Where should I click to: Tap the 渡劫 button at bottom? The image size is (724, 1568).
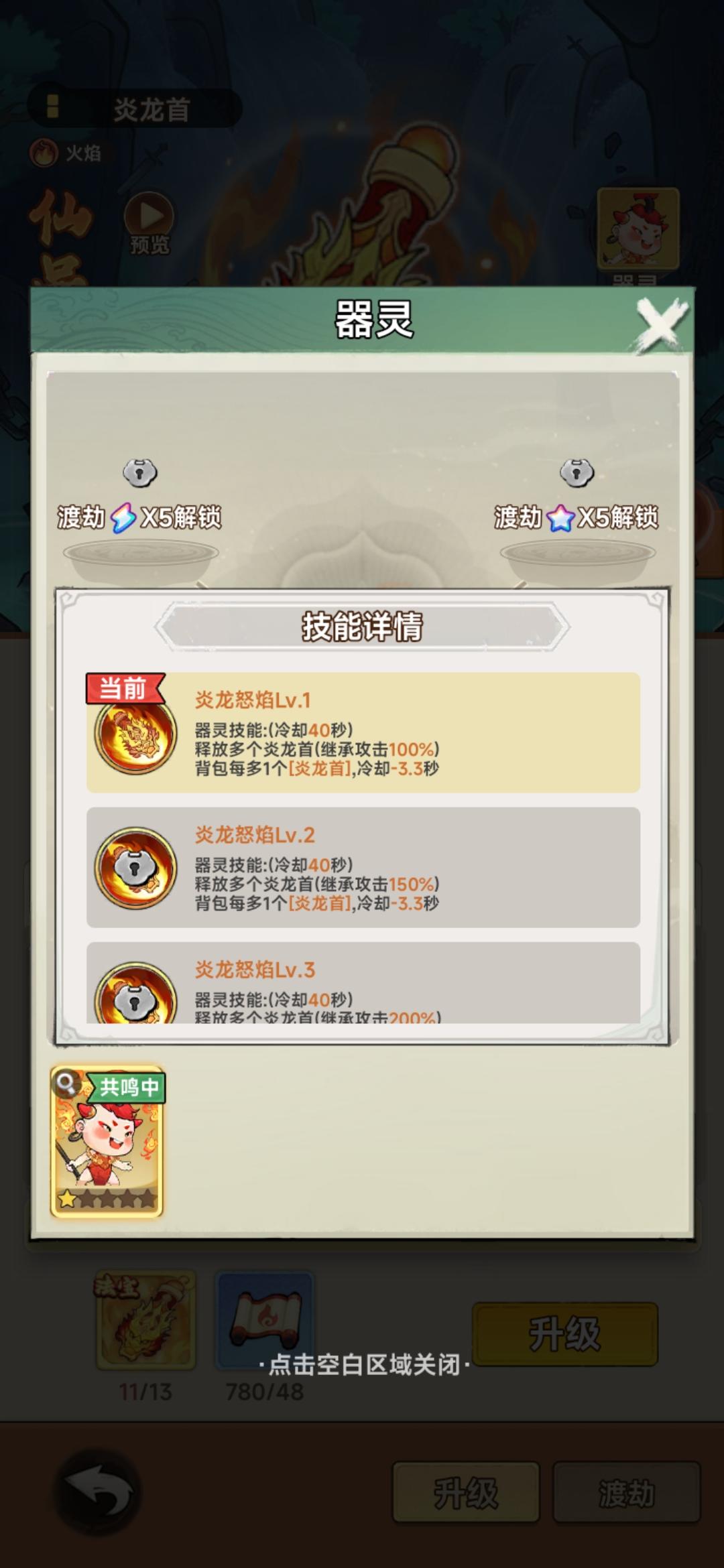(x=626, y=1493)
